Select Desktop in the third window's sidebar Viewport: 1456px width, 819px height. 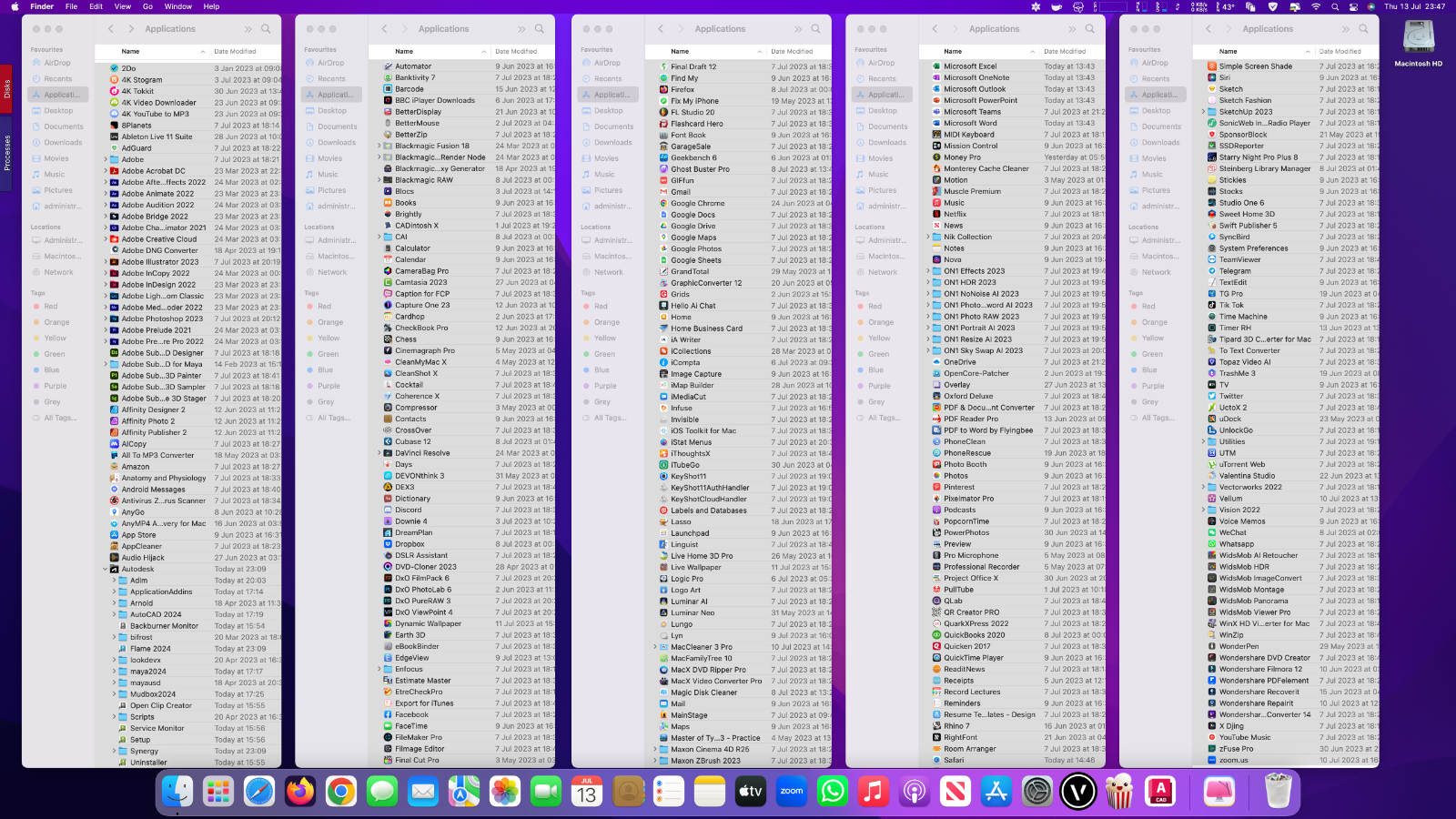point(609,111)
